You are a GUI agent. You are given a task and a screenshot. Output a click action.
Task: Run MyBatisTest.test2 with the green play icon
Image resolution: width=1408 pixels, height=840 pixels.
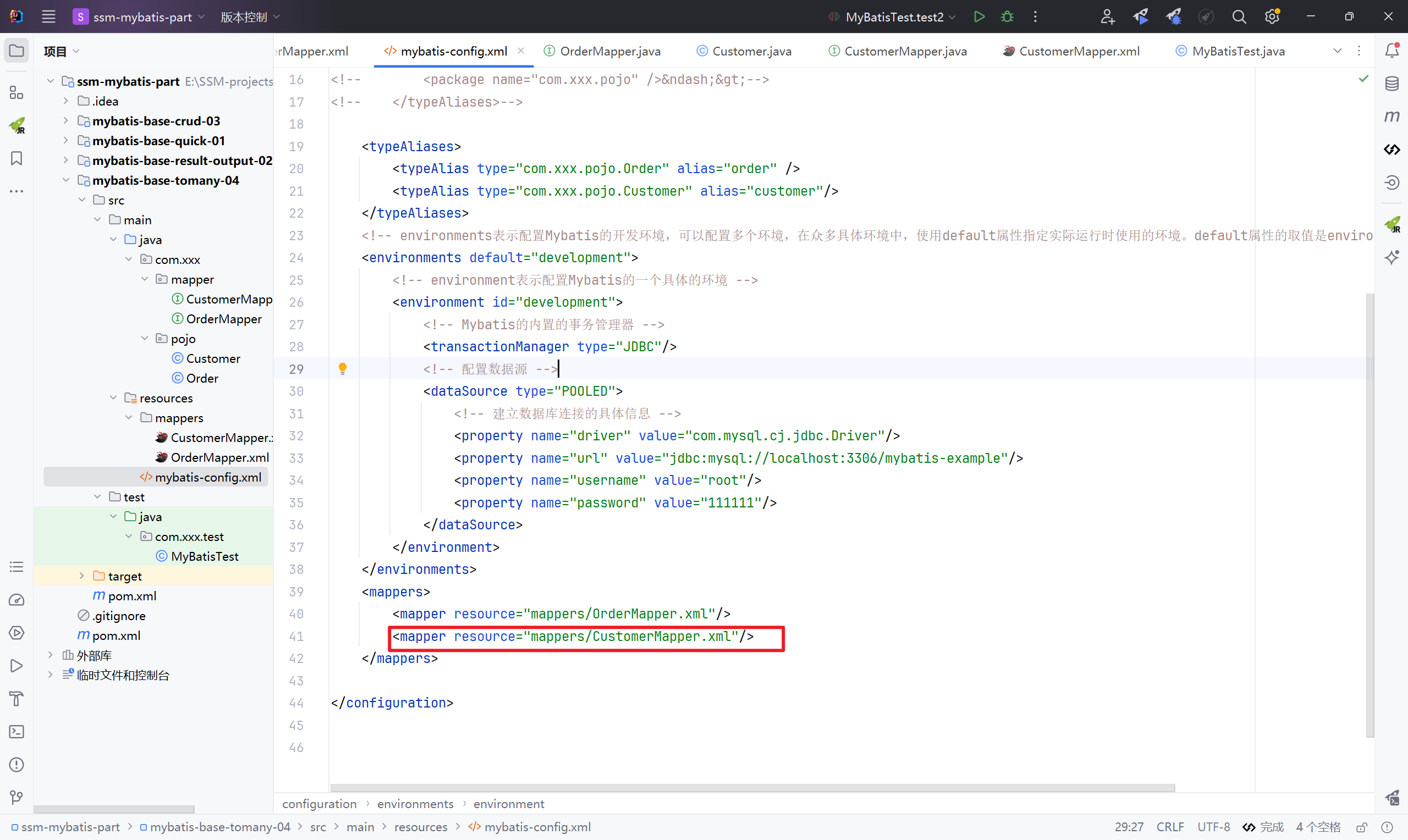[x=979, y=16]
